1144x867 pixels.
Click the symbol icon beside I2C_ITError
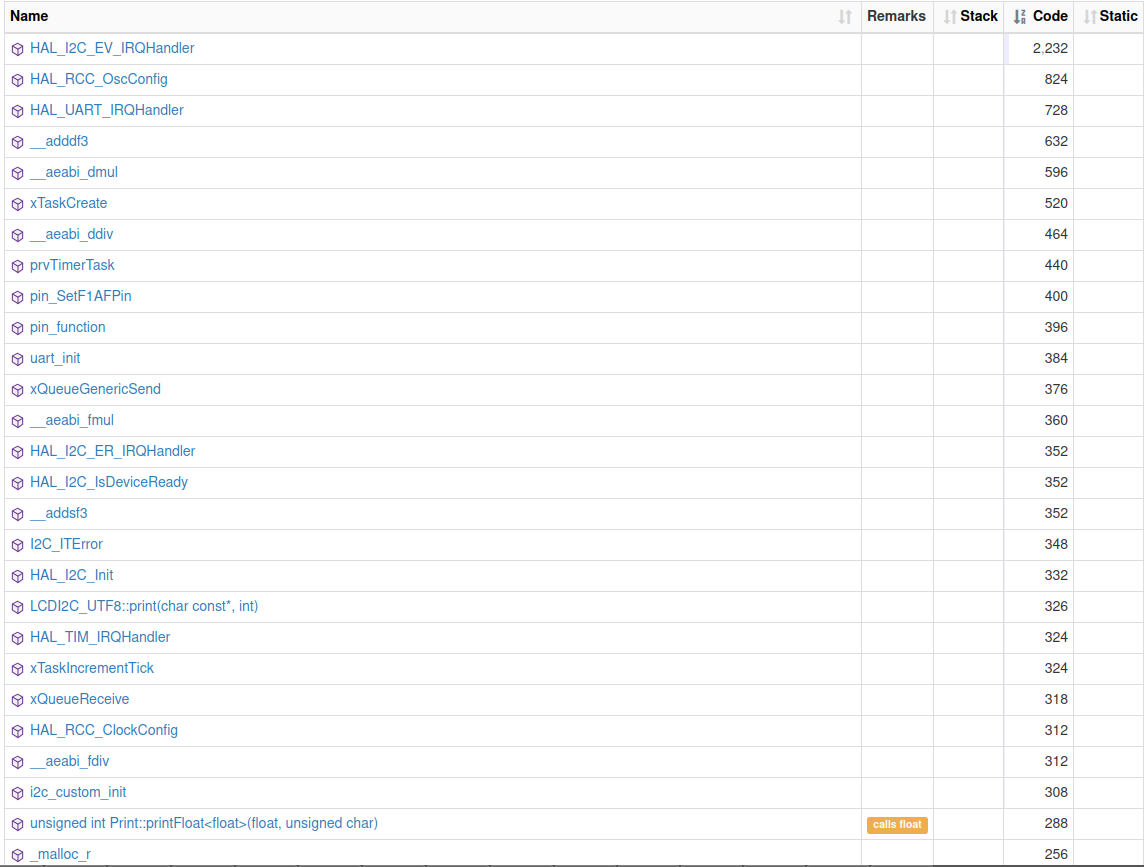click(17, 545)
